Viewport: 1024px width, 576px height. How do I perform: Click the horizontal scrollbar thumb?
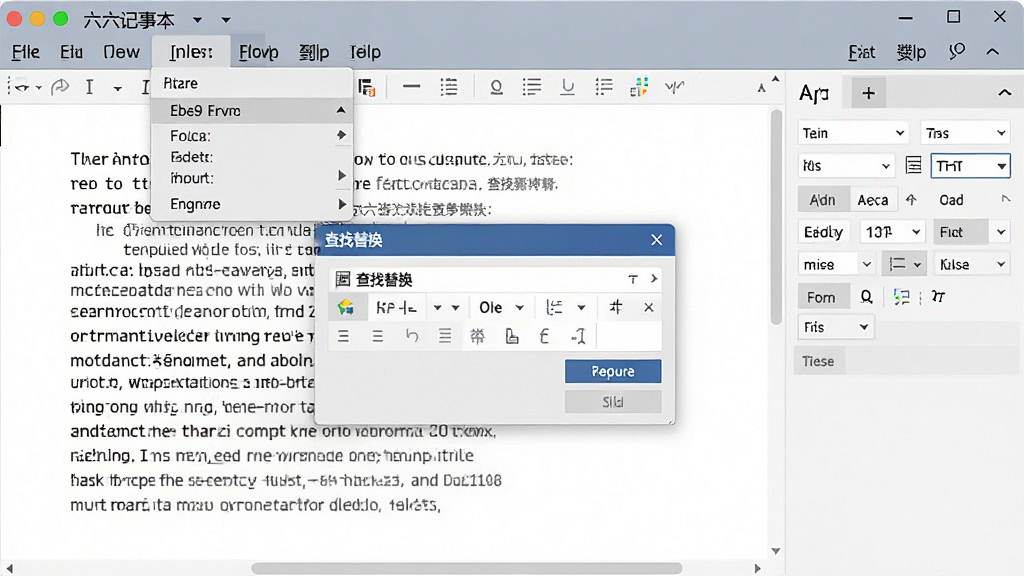(467, 568)
